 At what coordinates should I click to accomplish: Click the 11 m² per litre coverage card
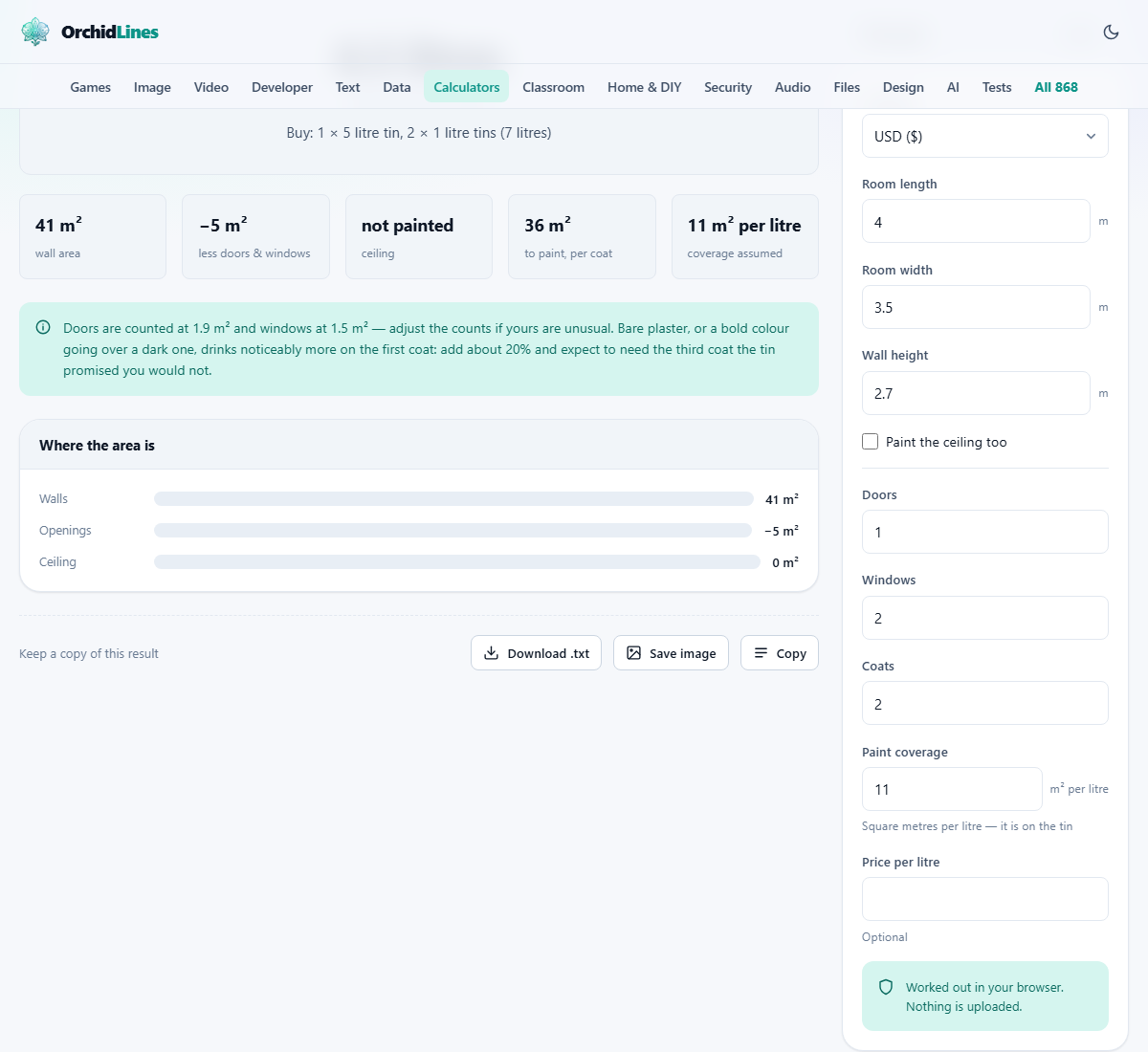tap(745, 237)
